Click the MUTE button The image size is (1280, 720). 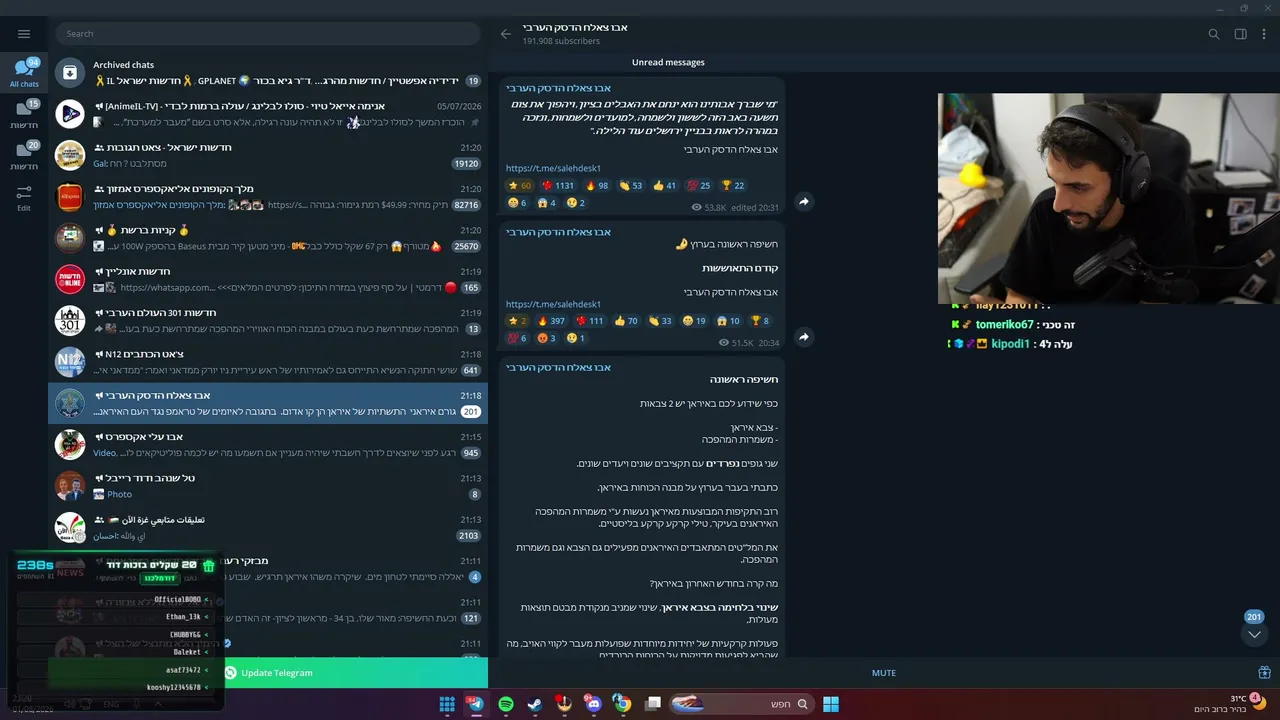click(x=884, y=673)
